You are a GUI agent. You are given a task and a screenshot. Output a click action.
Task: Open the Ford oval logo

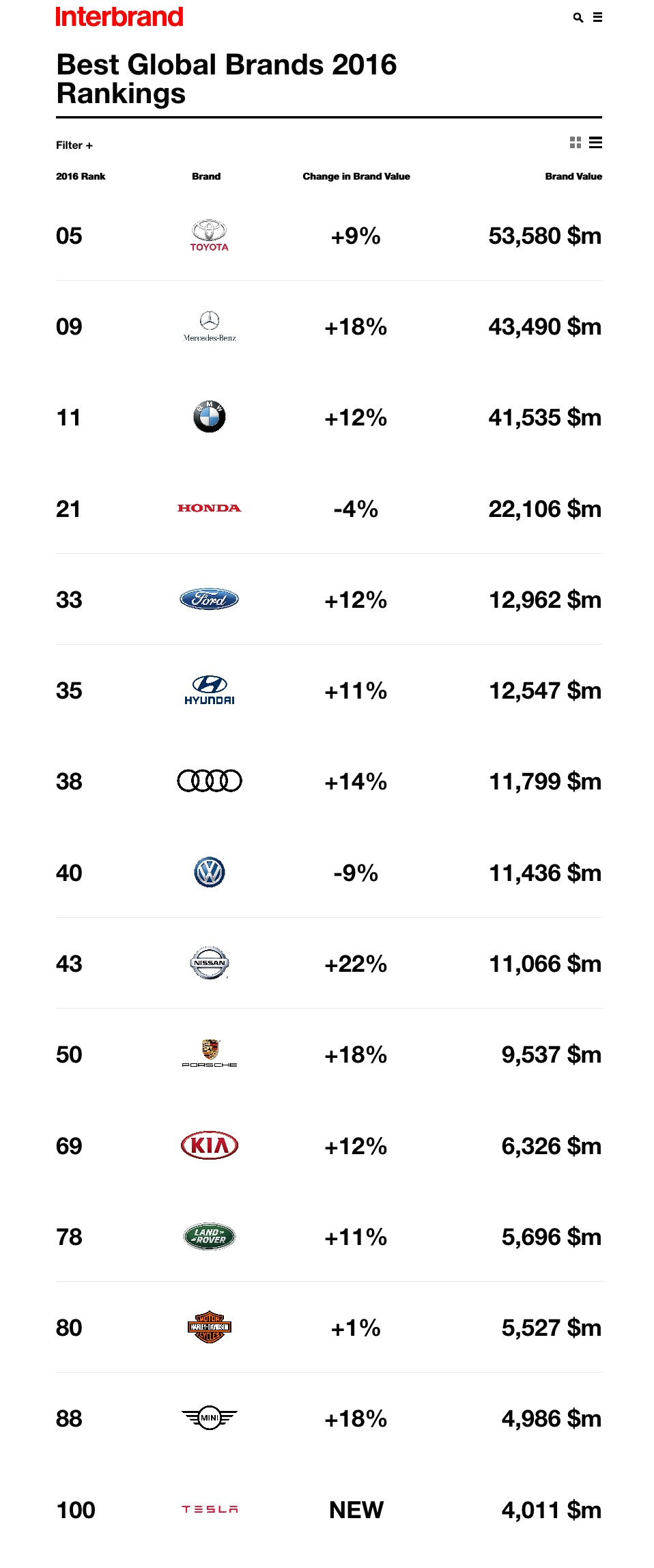point(209,600)
